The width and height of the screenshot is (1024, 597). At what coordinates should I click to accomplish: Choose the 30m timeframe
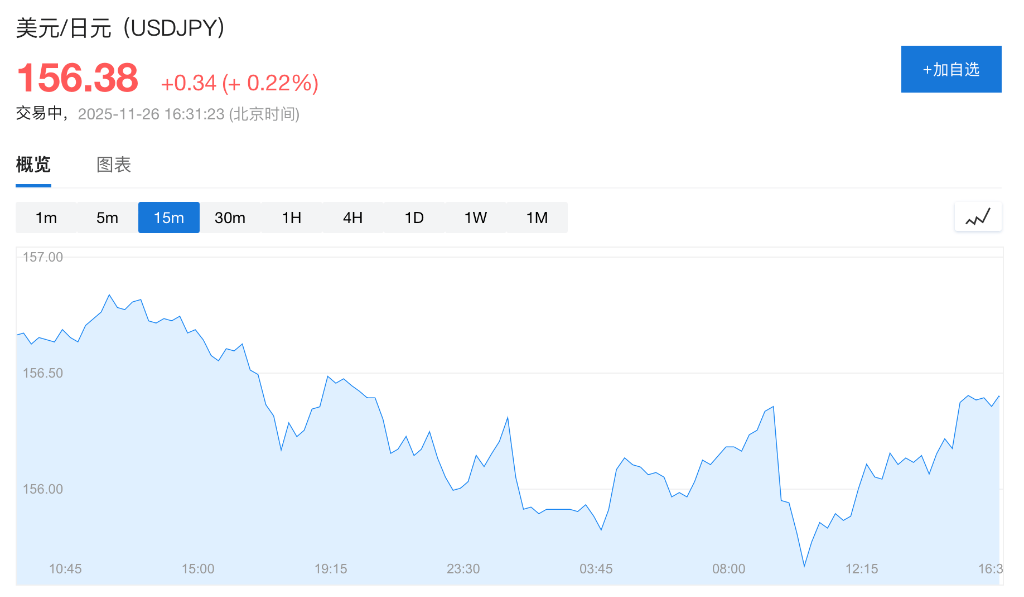pyautogui.click(x=230, y=217)
